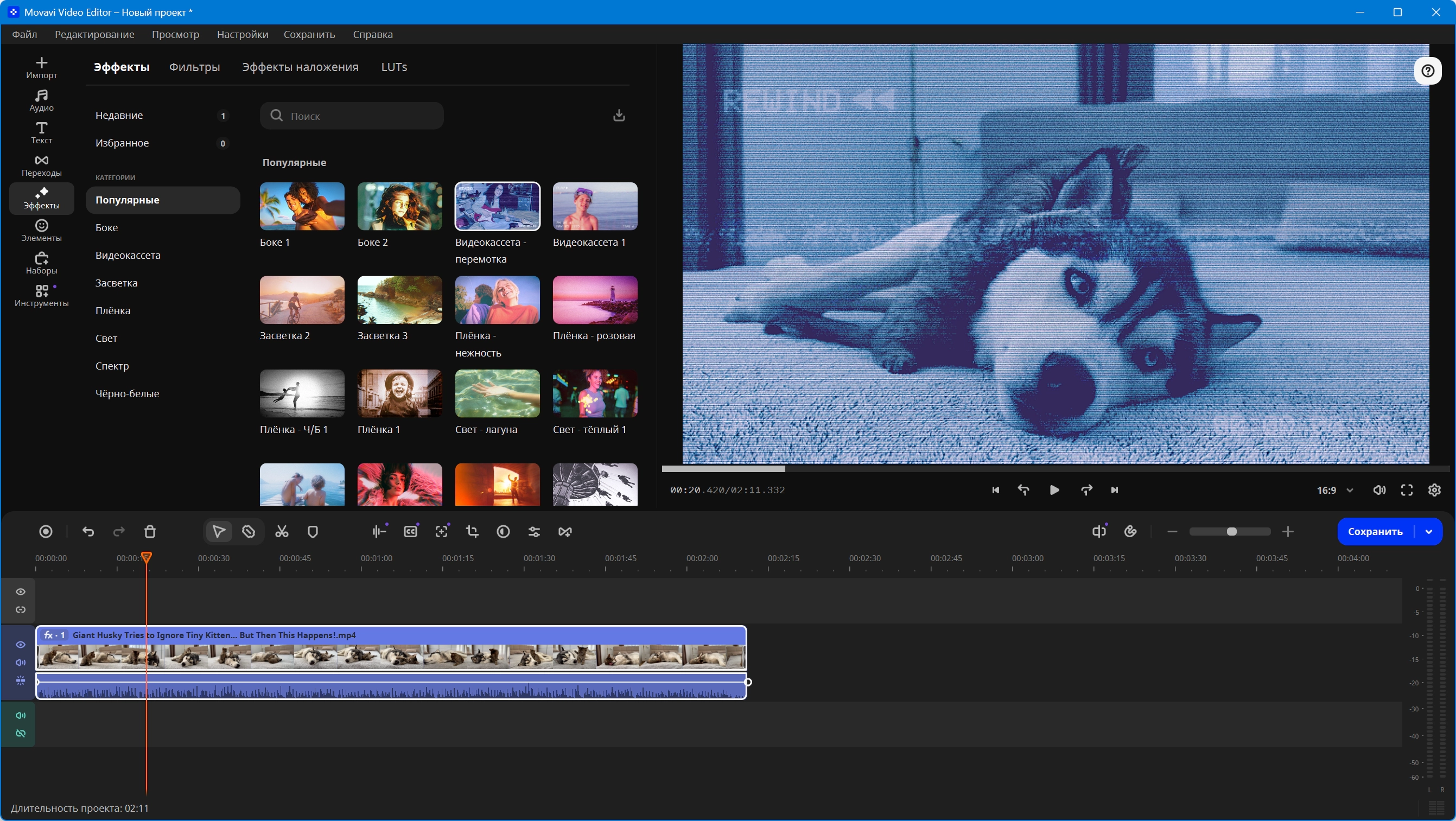
Task: Open the Settings menu
Action: (x=243, y=35)
